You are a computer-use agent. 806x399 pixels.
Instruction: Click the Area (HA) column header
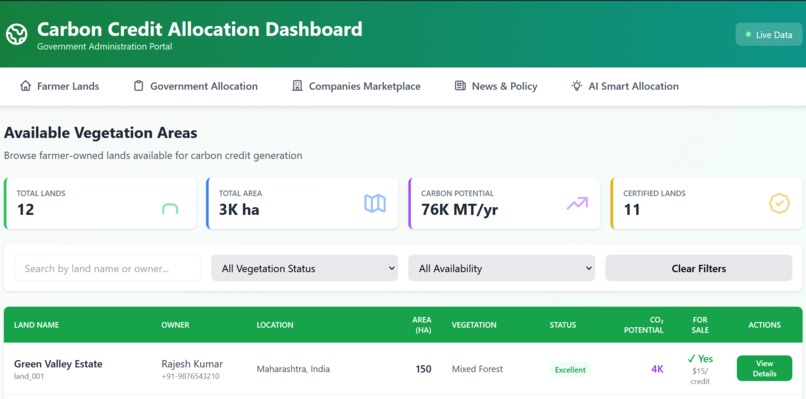click(x=422, y=325)
